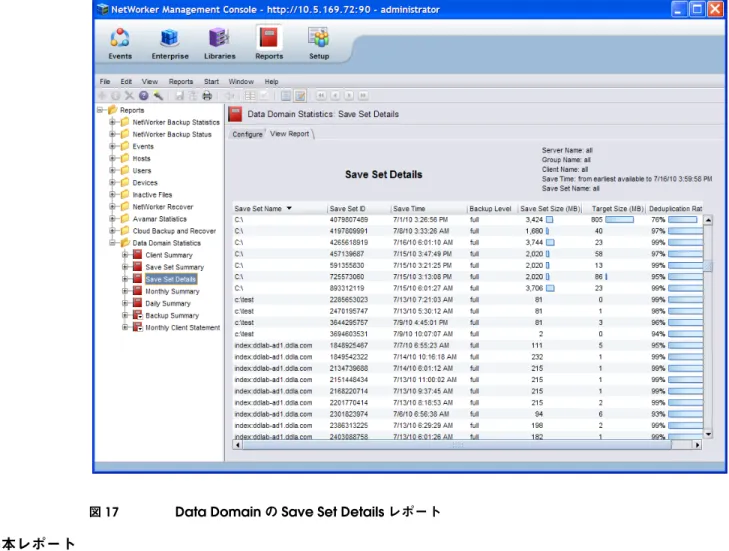Screen dimensions: 729x551
Task: Expand the Inactive Files folder
Action: tap(112, 195)
